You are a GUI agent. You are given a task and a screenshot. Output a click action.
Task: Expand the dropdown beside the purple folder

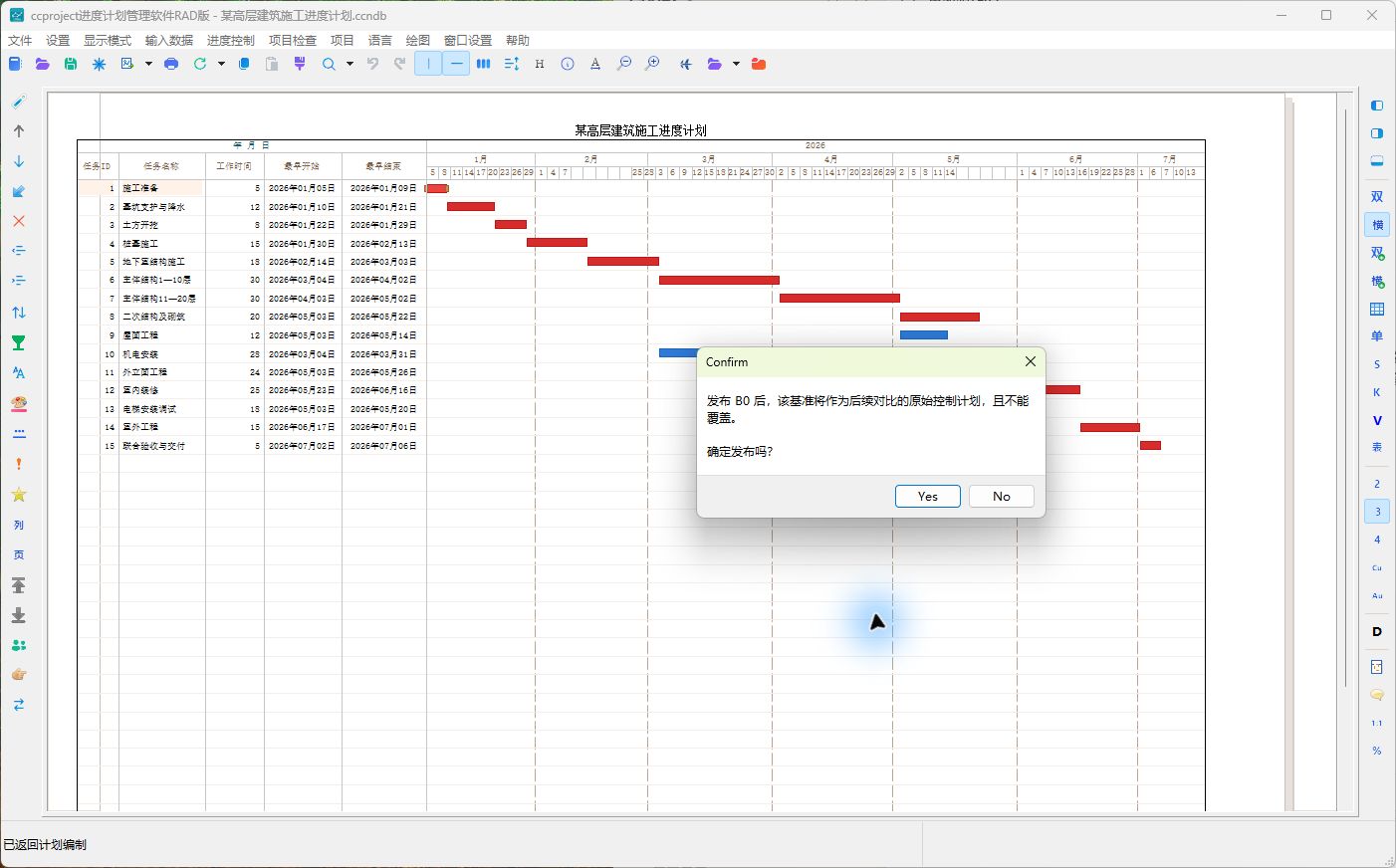click(736, 64)
